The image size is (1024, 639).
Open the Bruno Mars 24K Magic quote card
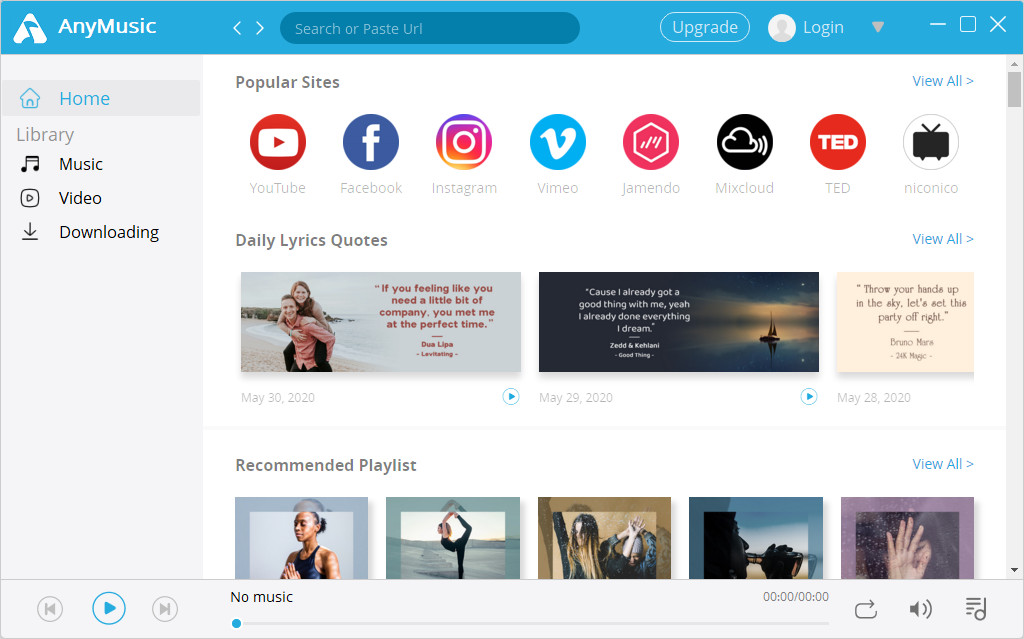(x=905, y=322)
